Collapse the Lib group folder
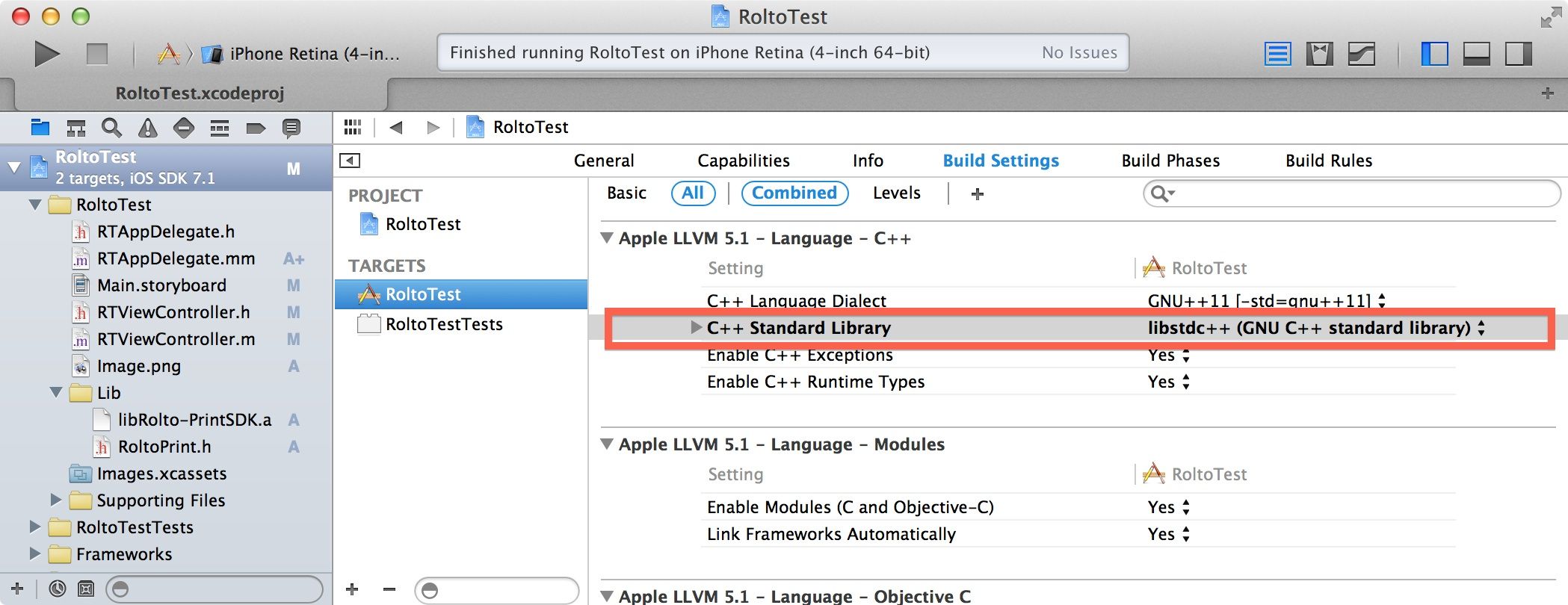 [x=56, y=393]
